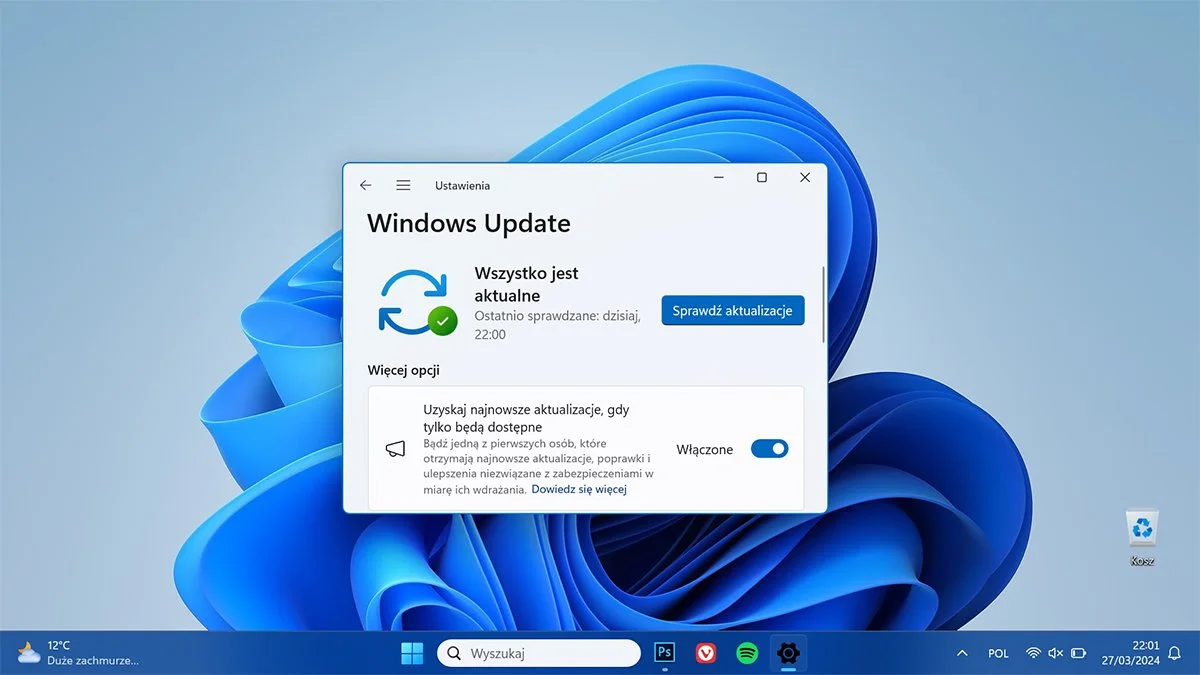This screenshot has width=1200, height=675.
Task: Expand hidden tray icons with the chevron
Action: point(961,652)
